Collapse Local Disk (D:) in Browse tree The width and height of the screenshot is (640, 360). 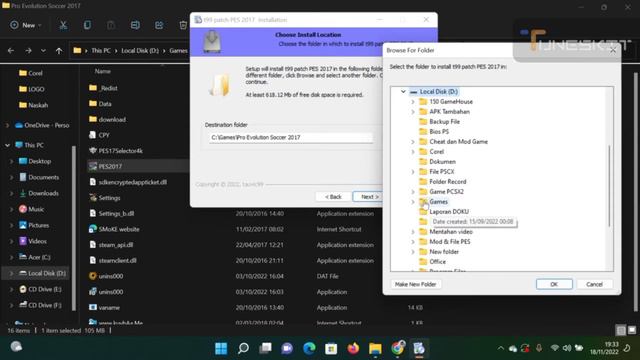point(403,91)
